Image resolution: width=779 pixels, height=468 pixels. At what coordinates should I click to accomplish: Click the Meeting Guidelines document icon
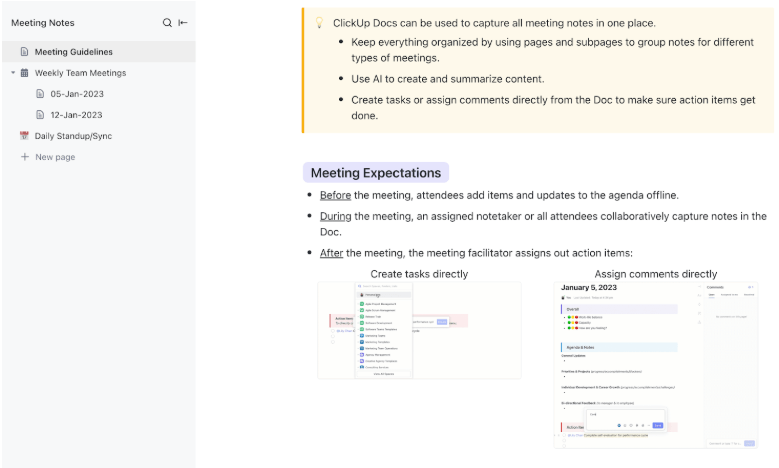[x=24, y=52]
